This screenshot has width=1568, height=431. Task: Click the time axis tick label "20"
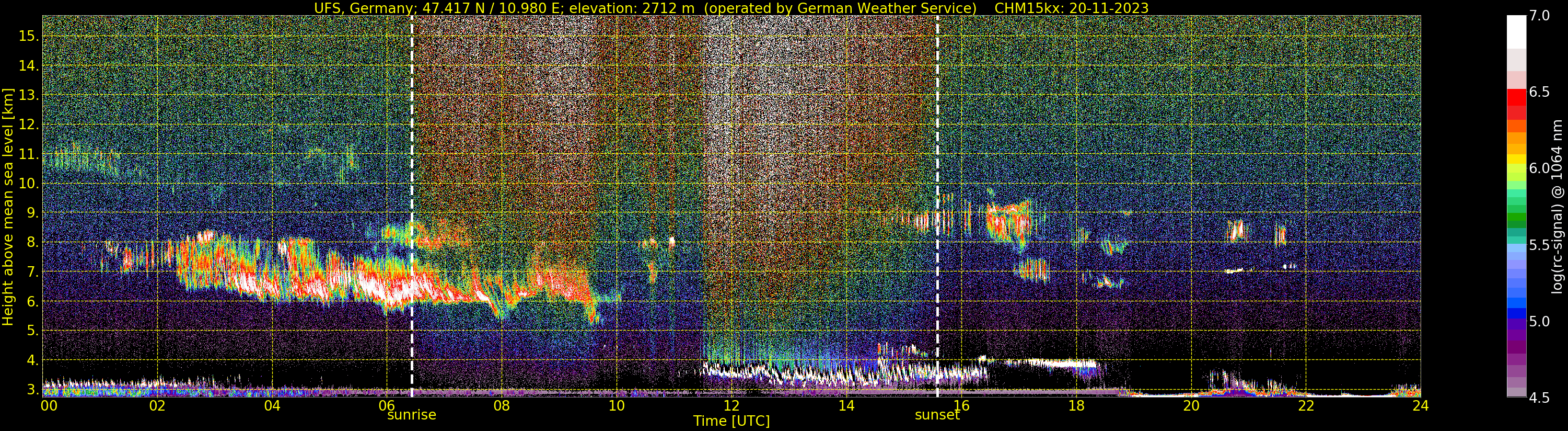pos(1191,405)
